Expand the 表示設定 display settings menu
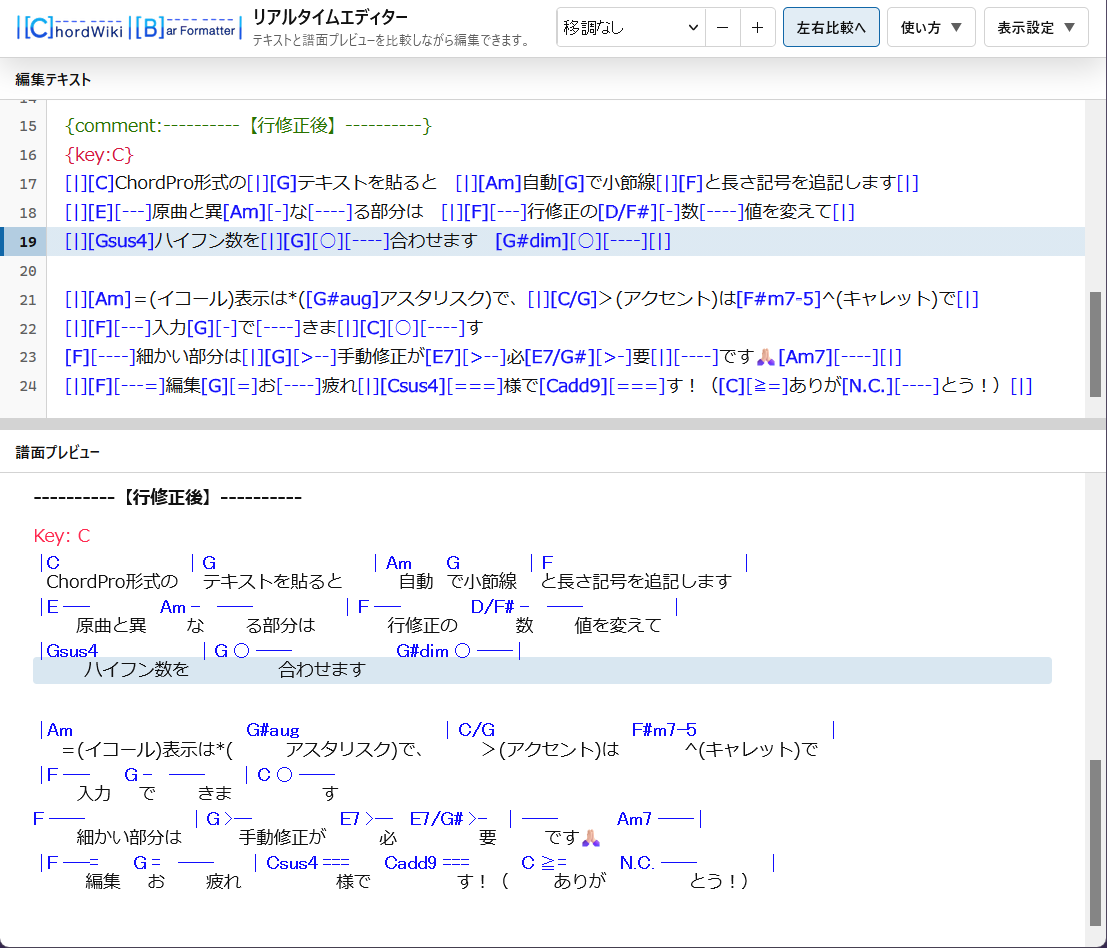Viewport: 1107px width, 948px height. pyautogui.click(x=1036, y=28)
